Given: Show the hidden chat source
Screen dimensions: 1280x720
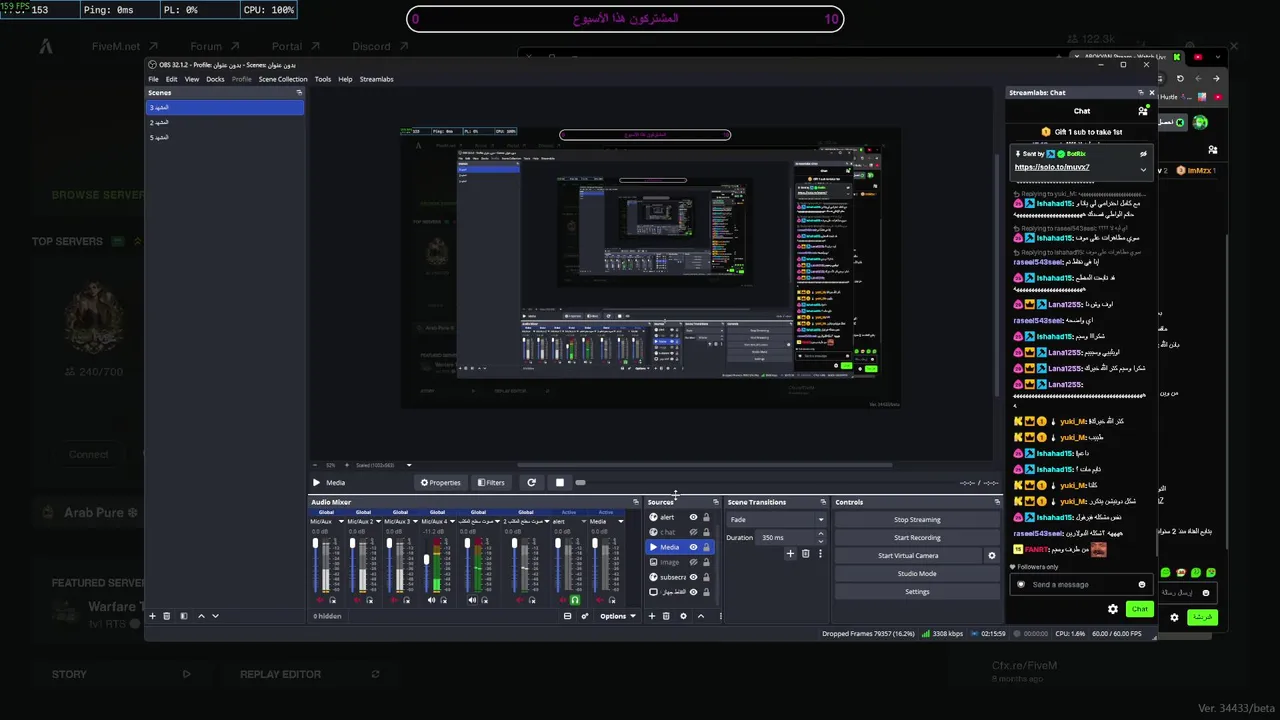Looking at the screenshot, I should 693,532.
